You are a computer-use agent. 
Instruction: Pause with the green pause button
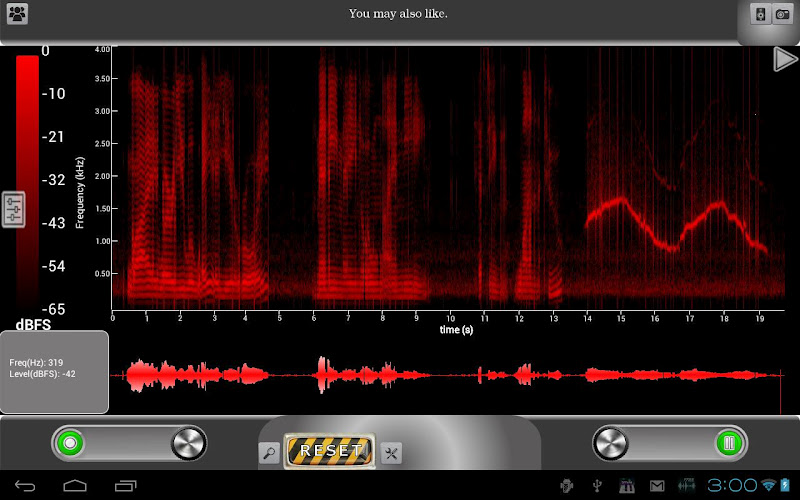(x=729, y=443)
